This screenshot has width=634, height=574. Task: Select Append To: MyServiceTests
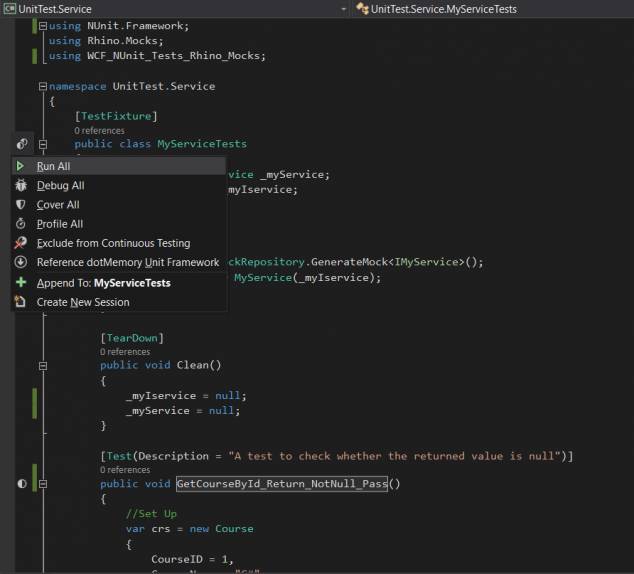118,283
